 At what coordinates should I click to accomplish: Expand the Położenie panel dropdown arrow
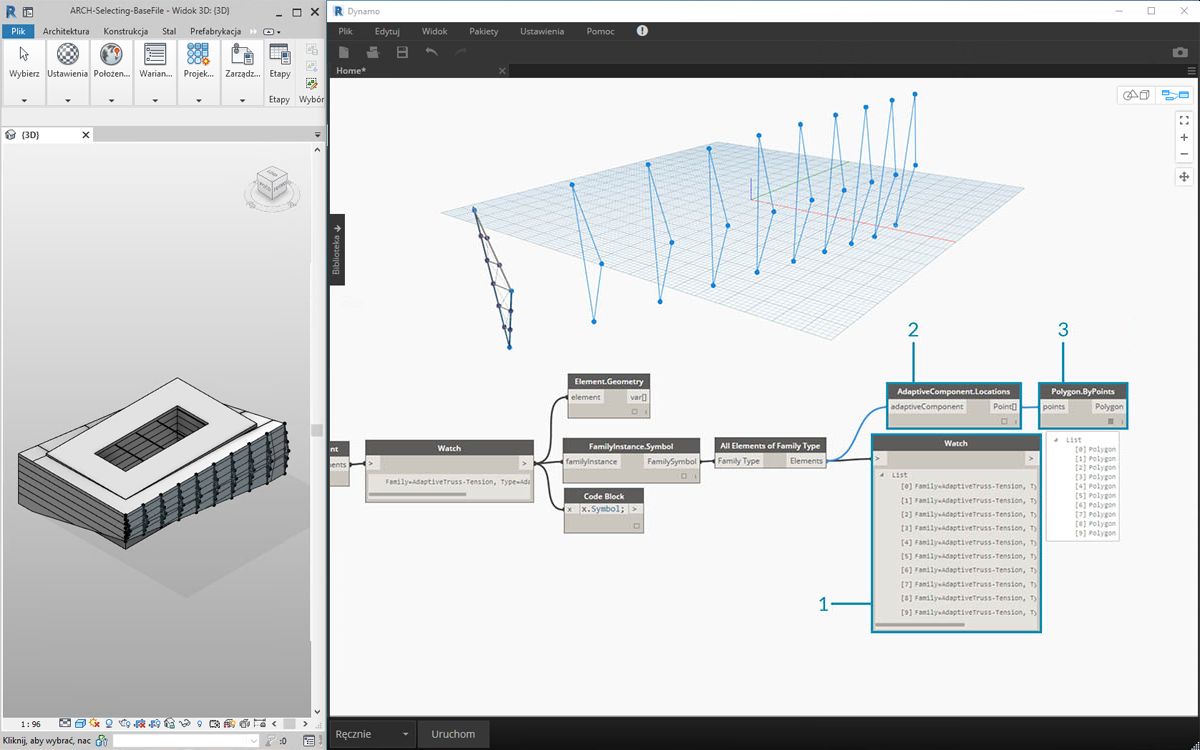click(111, 100)
